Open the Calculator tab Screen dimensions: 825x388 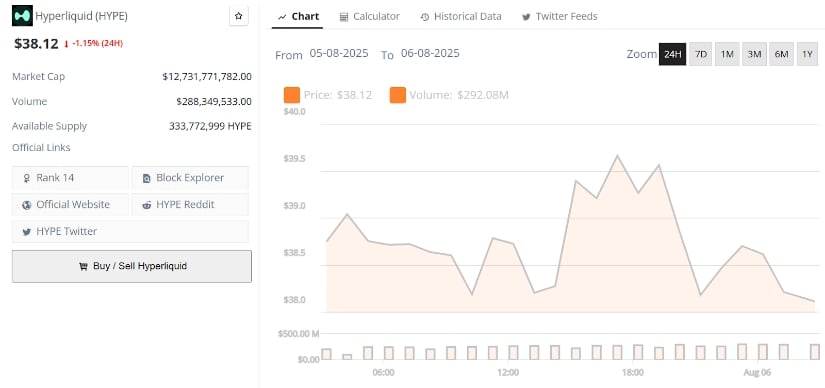point(369,16)
